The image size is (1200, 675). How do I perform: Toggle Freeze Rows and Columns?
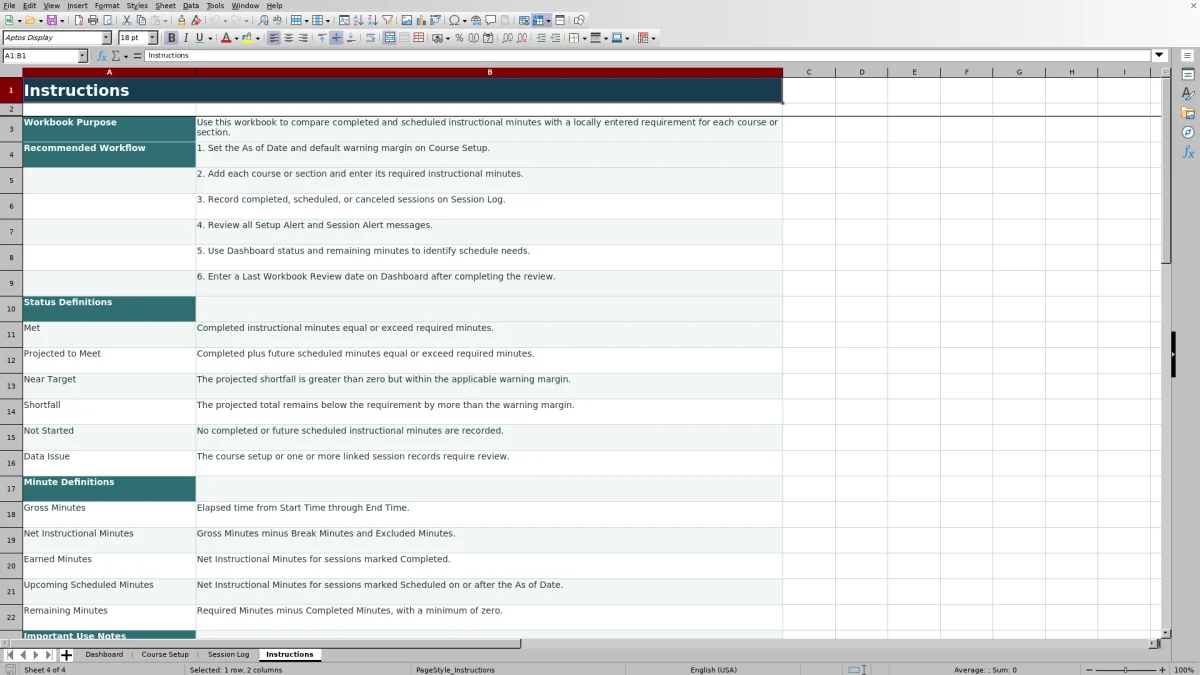538,20
